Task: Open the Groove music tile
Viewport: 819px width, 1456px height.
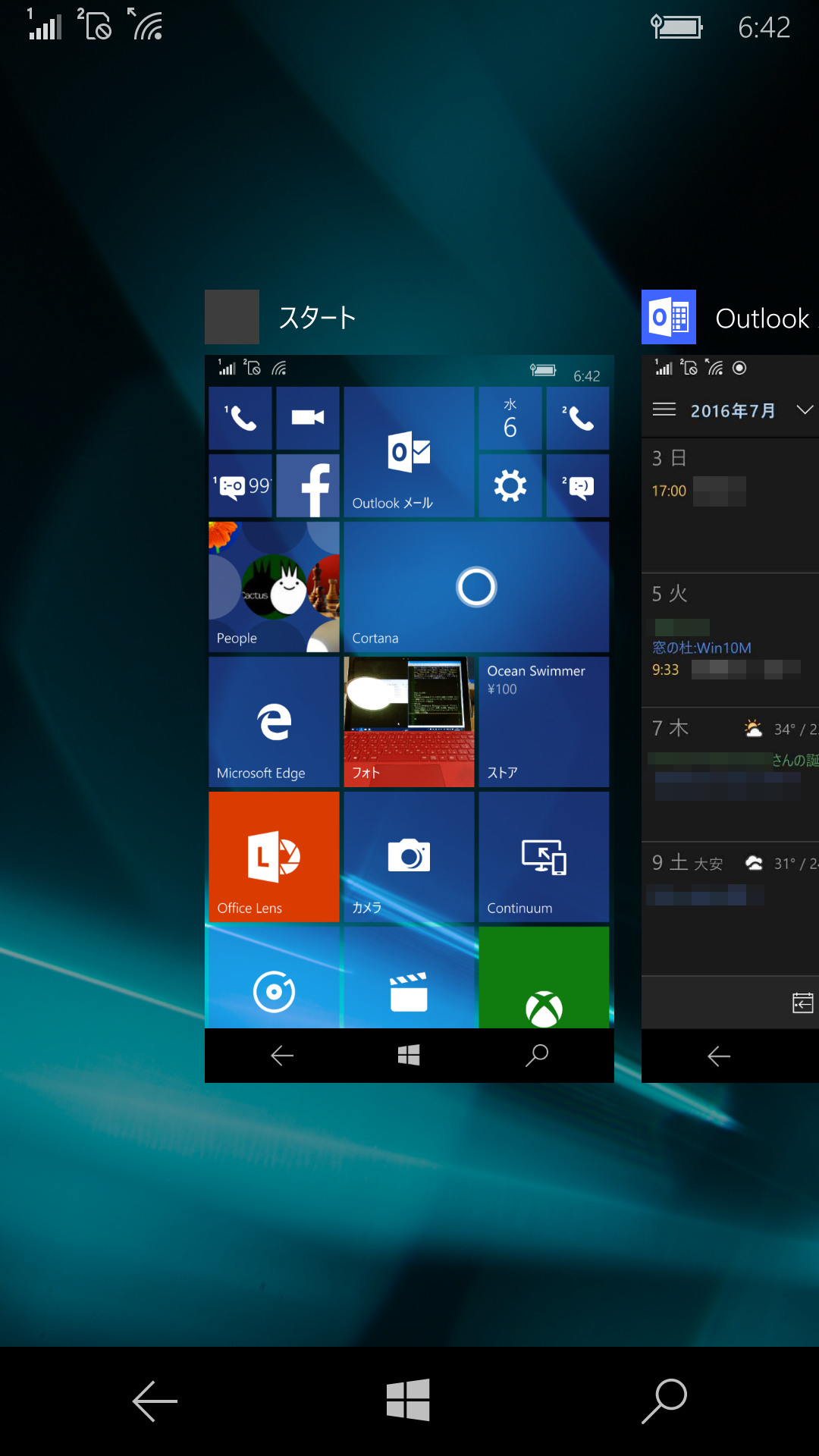Action: pos(274,977)
